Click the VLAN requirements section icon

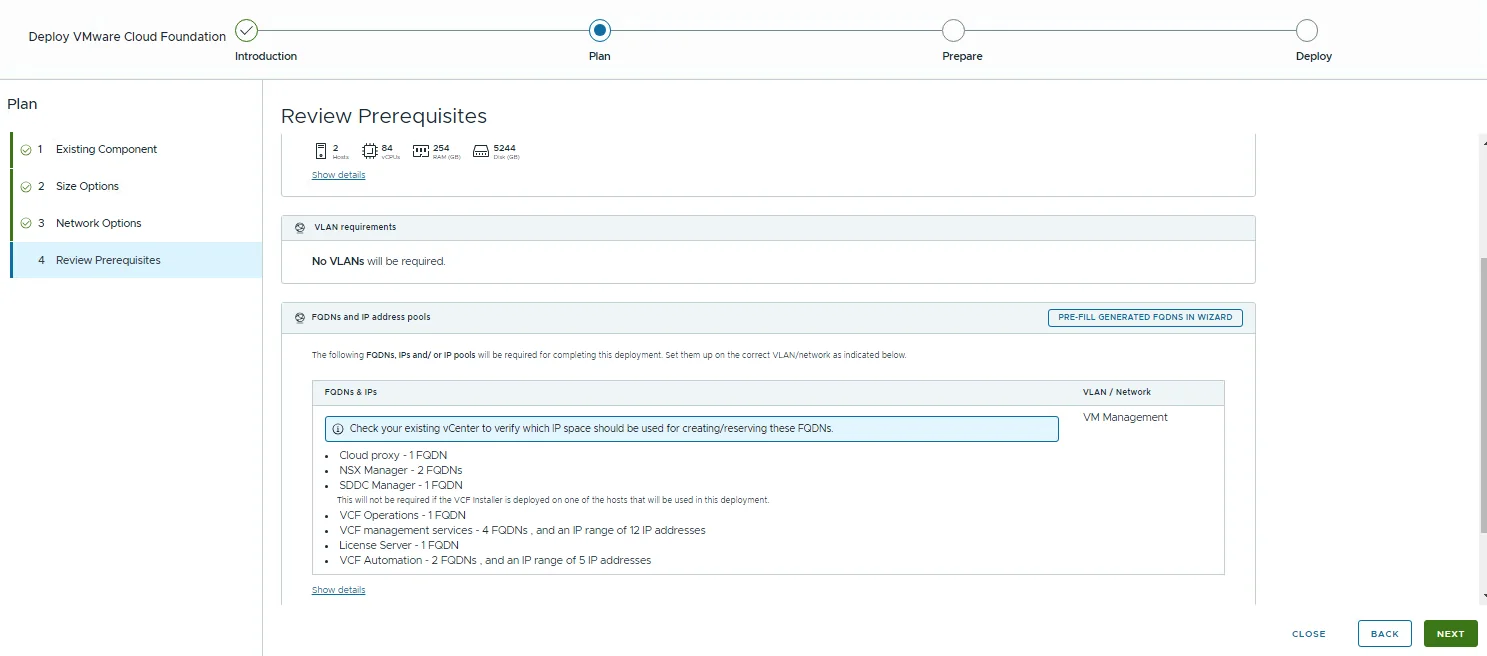coord(300,228)
